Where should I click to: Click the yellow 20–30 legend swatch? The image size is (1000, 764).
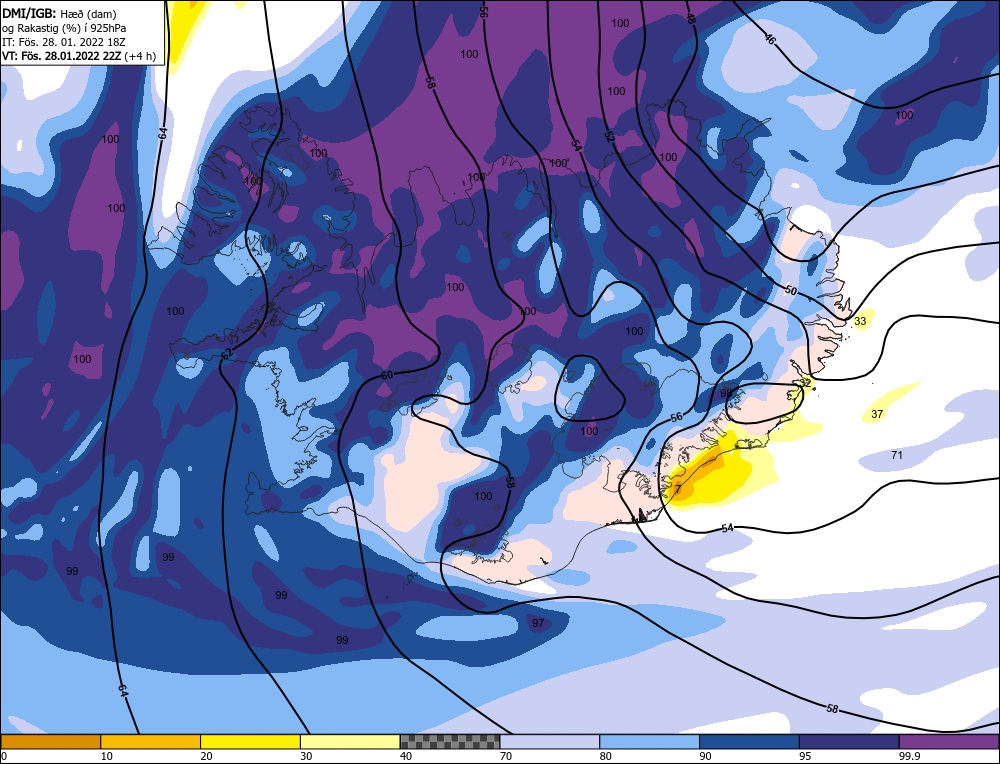tap(250, 741)
